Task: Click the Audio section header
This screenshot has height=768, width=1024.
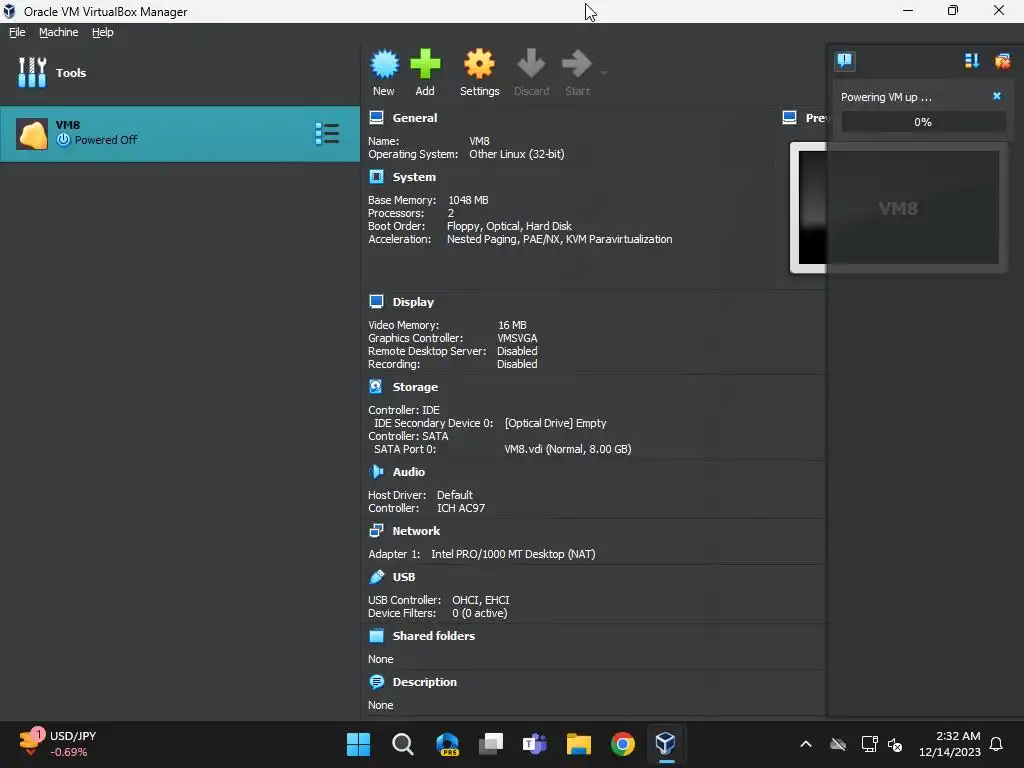Action: (409, 472)
